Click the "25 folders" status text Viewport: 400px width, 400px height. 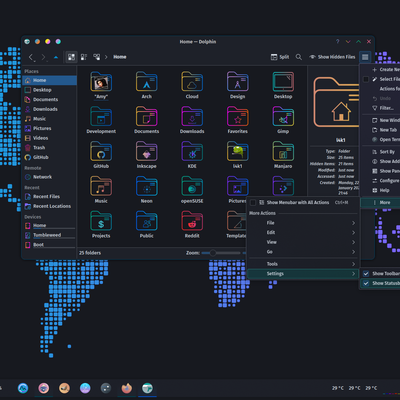click(x=90, y=253)
